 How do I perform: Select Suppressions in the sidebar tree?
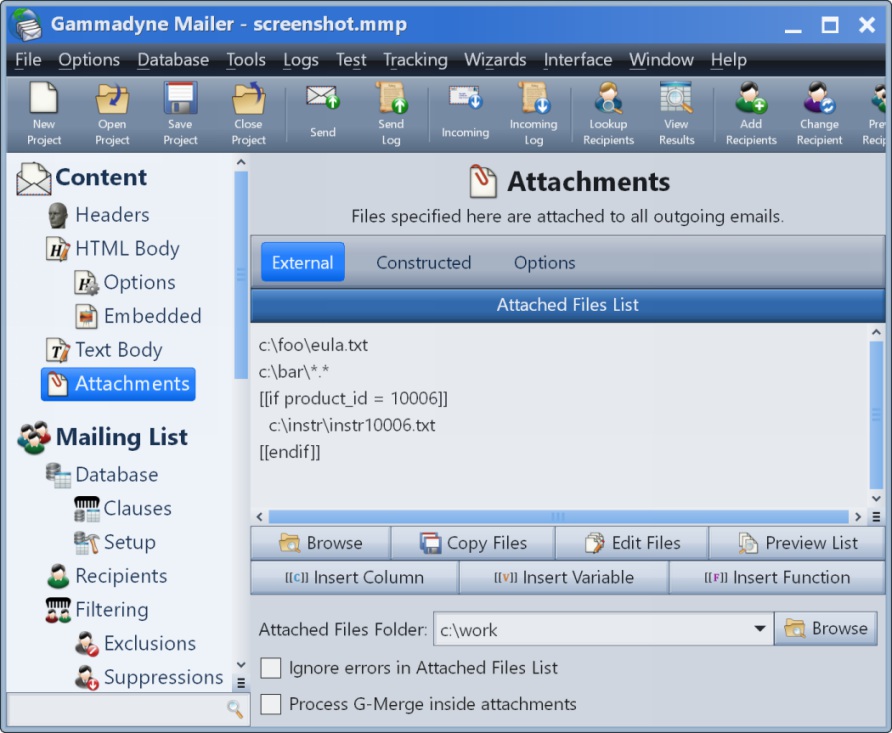pos(163,678)
